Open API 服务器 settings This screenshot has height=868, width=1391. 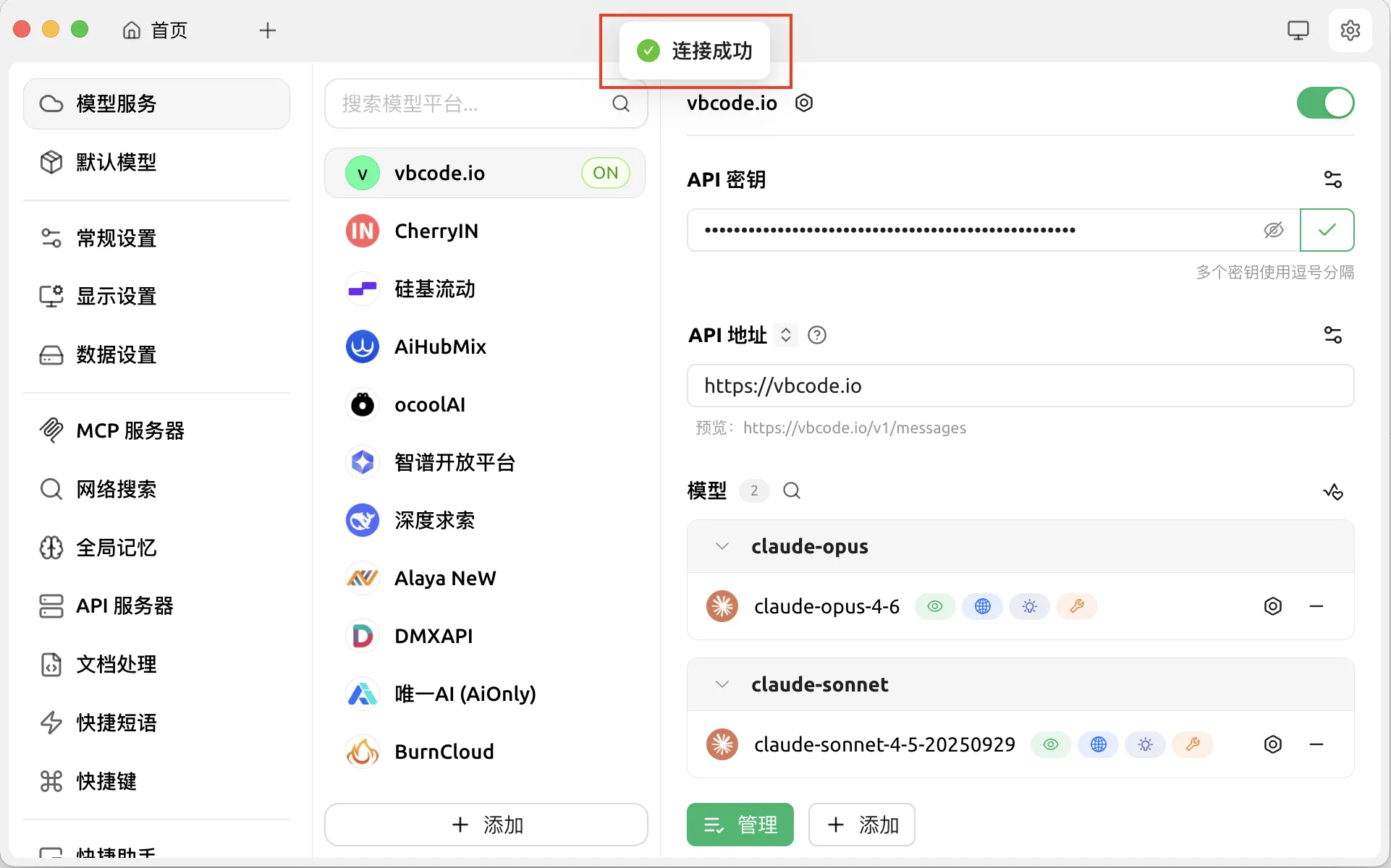157,605
